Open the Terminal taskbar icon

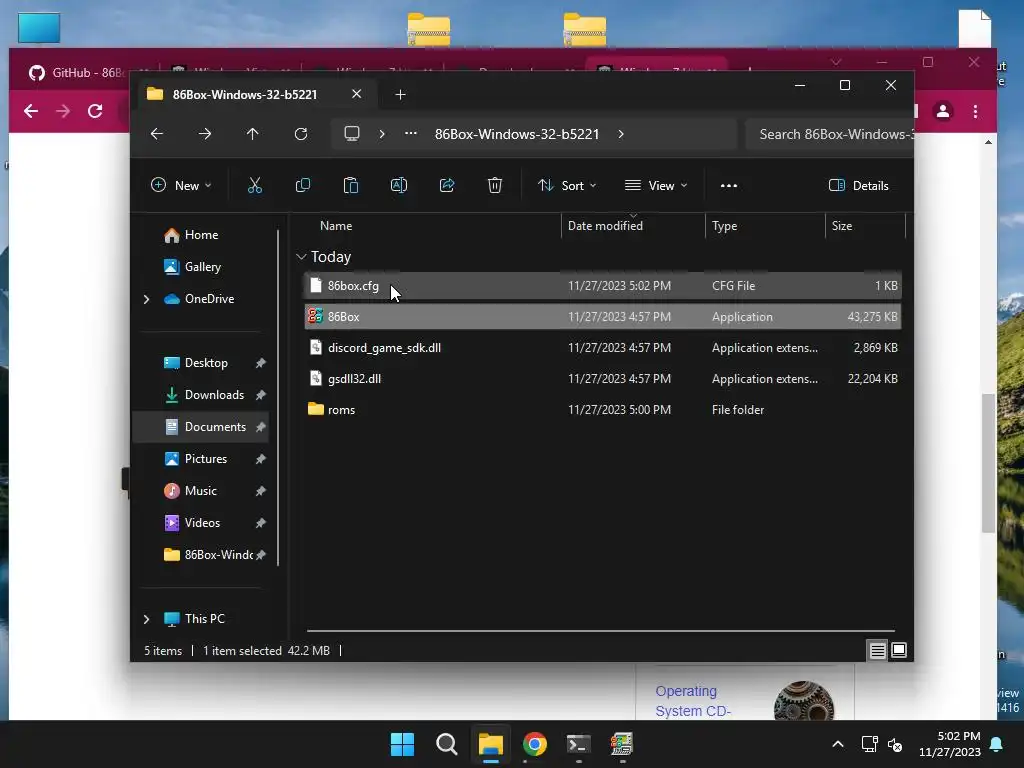[579, 744]
